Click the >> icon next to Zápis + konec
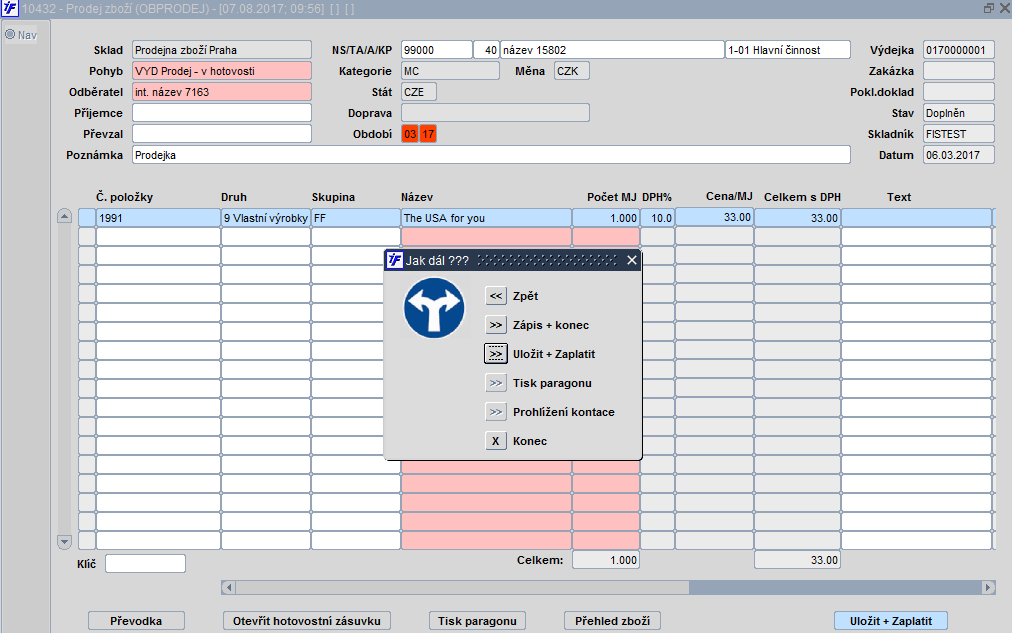Image resolution: width=1012 pixels, height=633 pixels. pyautogui.click(x=496, y=325)
